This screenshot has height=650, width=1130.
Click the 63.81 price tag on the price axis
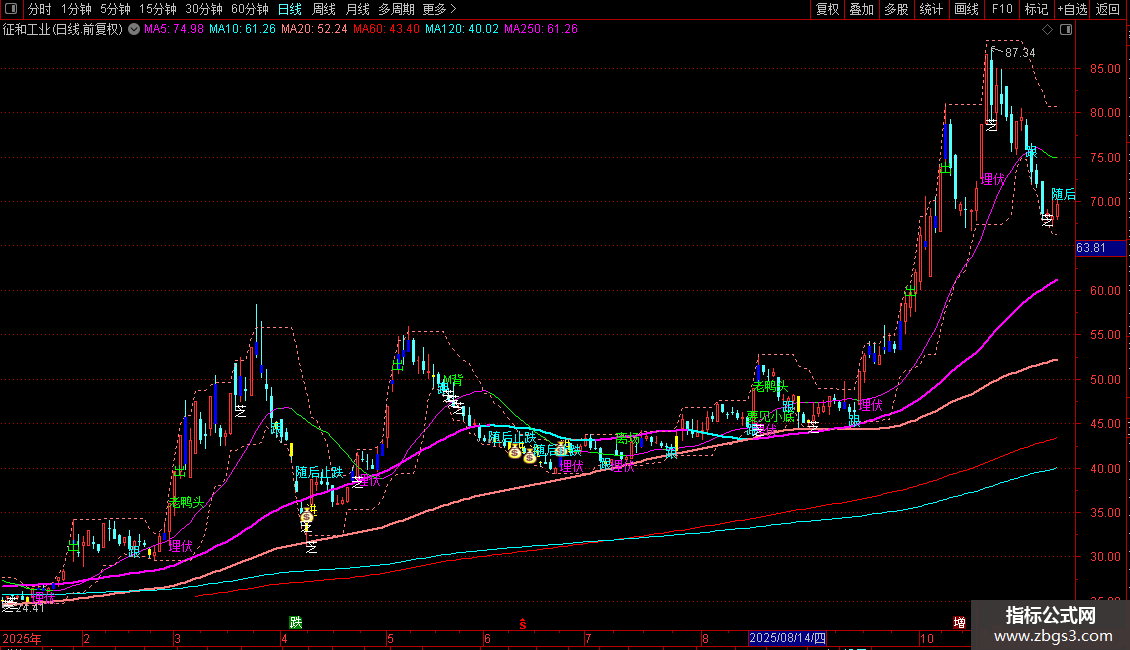pyautogui.click(x=1090, y=248)
